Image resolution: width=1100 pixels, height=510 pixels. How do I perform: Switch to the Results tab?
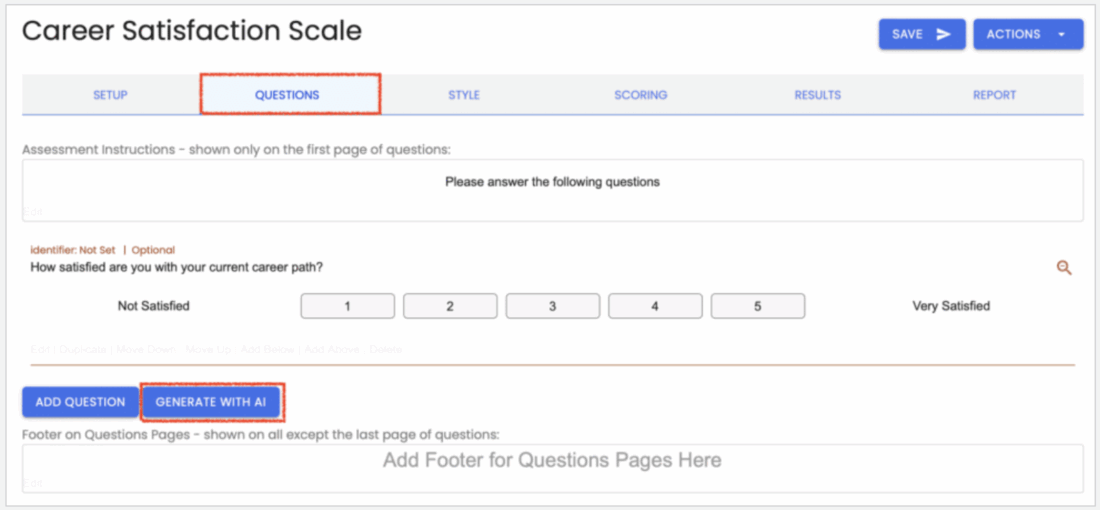[x=817, y=95]
